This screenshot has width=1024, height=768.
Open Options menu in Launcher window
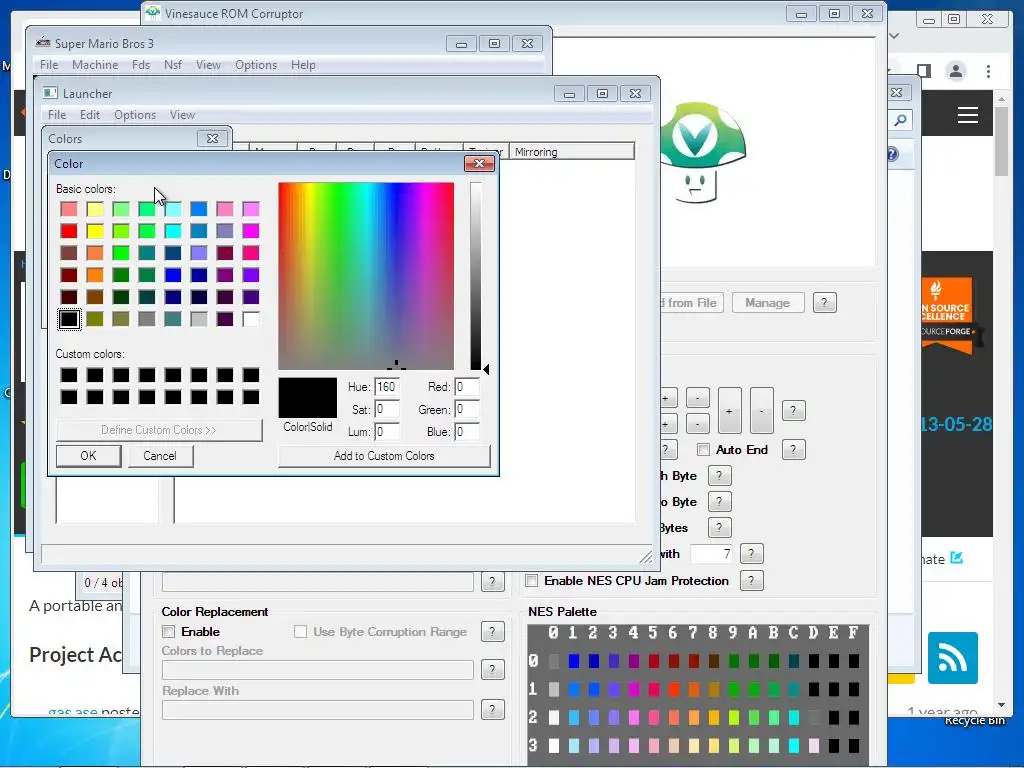(x=135, y=115)
